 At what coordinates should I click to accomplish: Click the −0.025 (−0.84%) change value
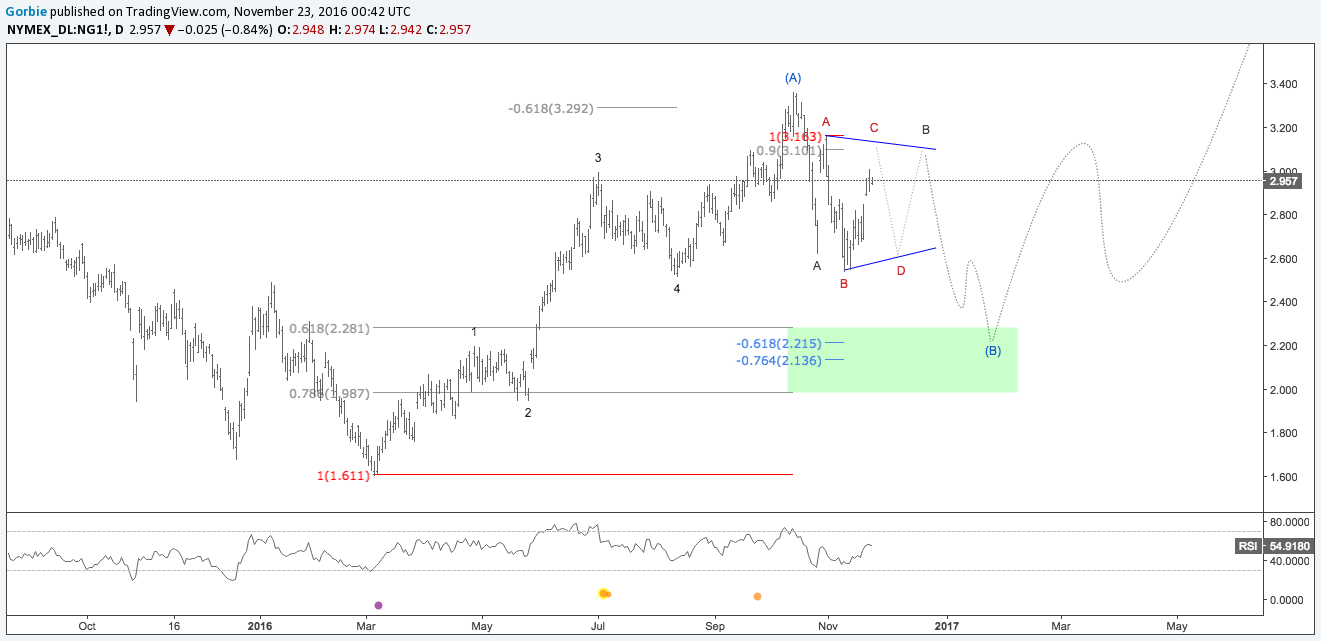click(225, 30)
